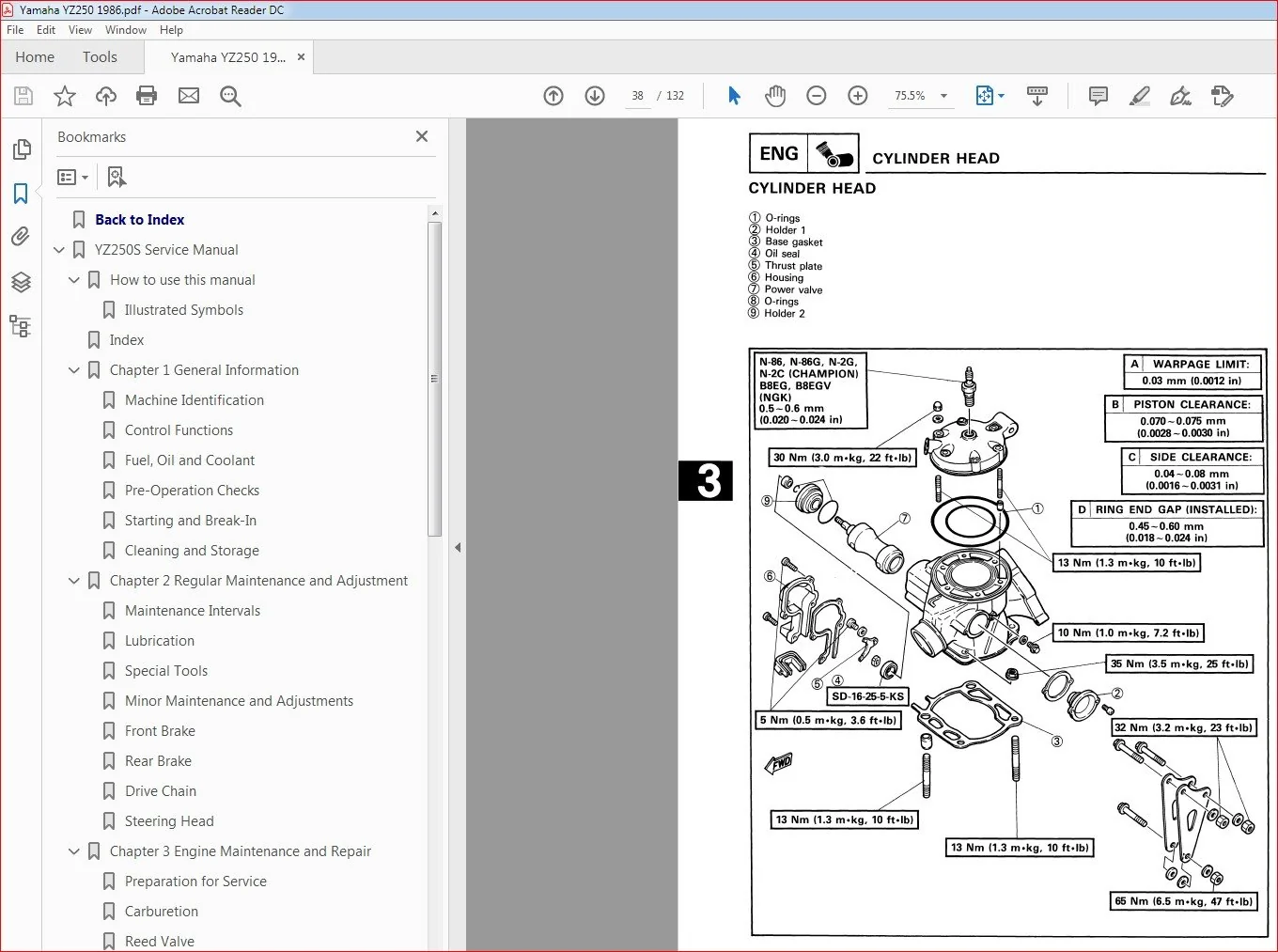Viewport: 1278px width, 952px height.
Task: Open the Window menu
Action: coord(126,30)
